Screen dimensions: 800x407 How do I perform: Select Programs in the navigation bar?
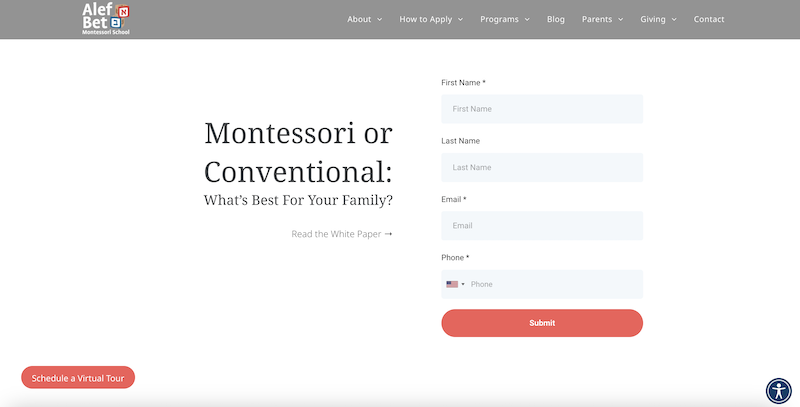tap(499, 19)
